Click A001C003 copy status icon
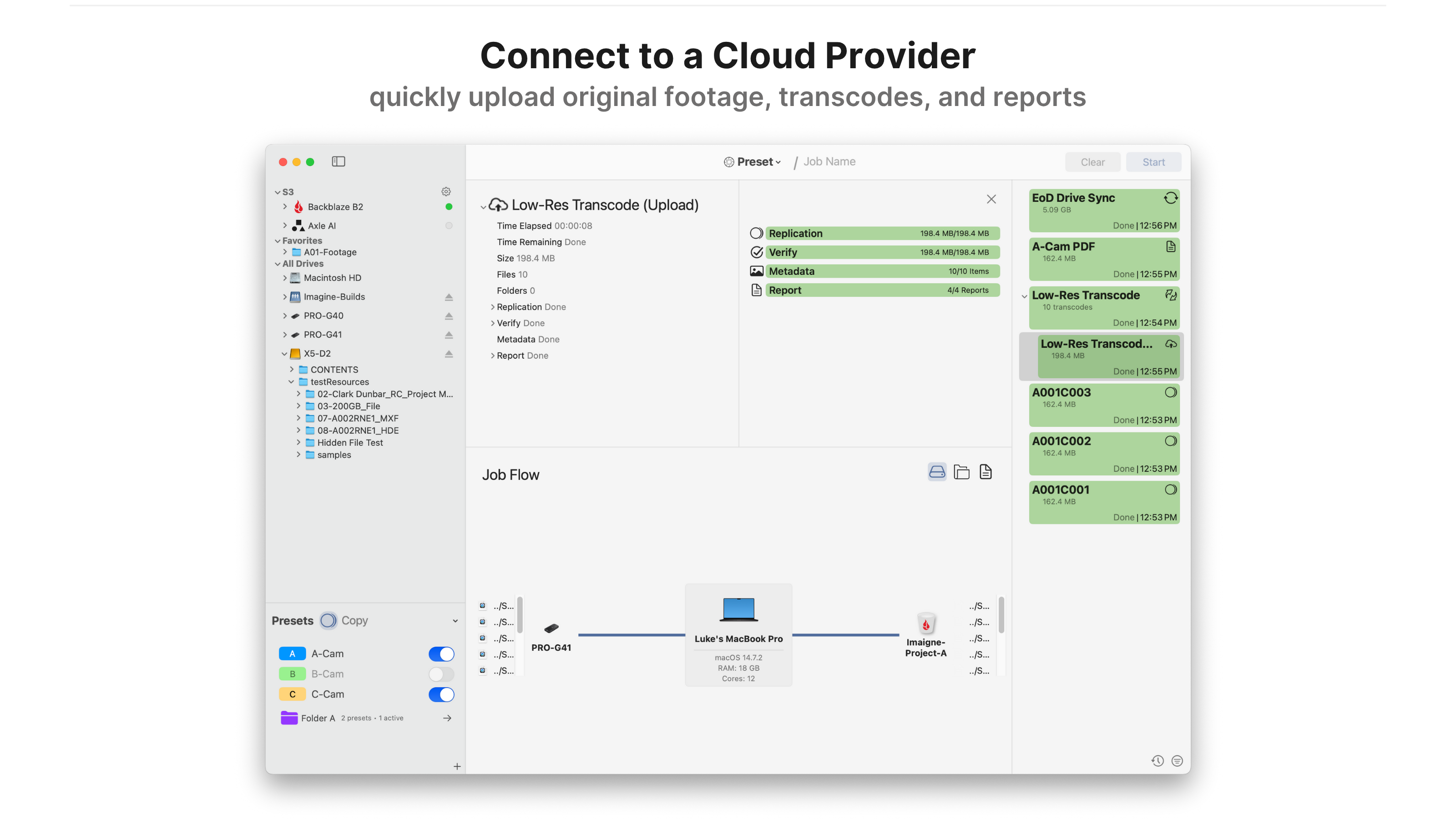 1171,392
